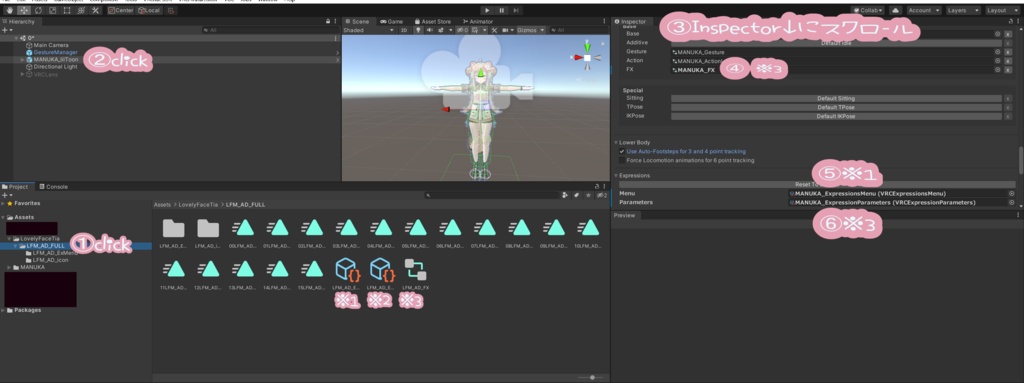Toggle the Center pivot mode button
Viewport: 1024px width, 383px height.
click(121, 10)
